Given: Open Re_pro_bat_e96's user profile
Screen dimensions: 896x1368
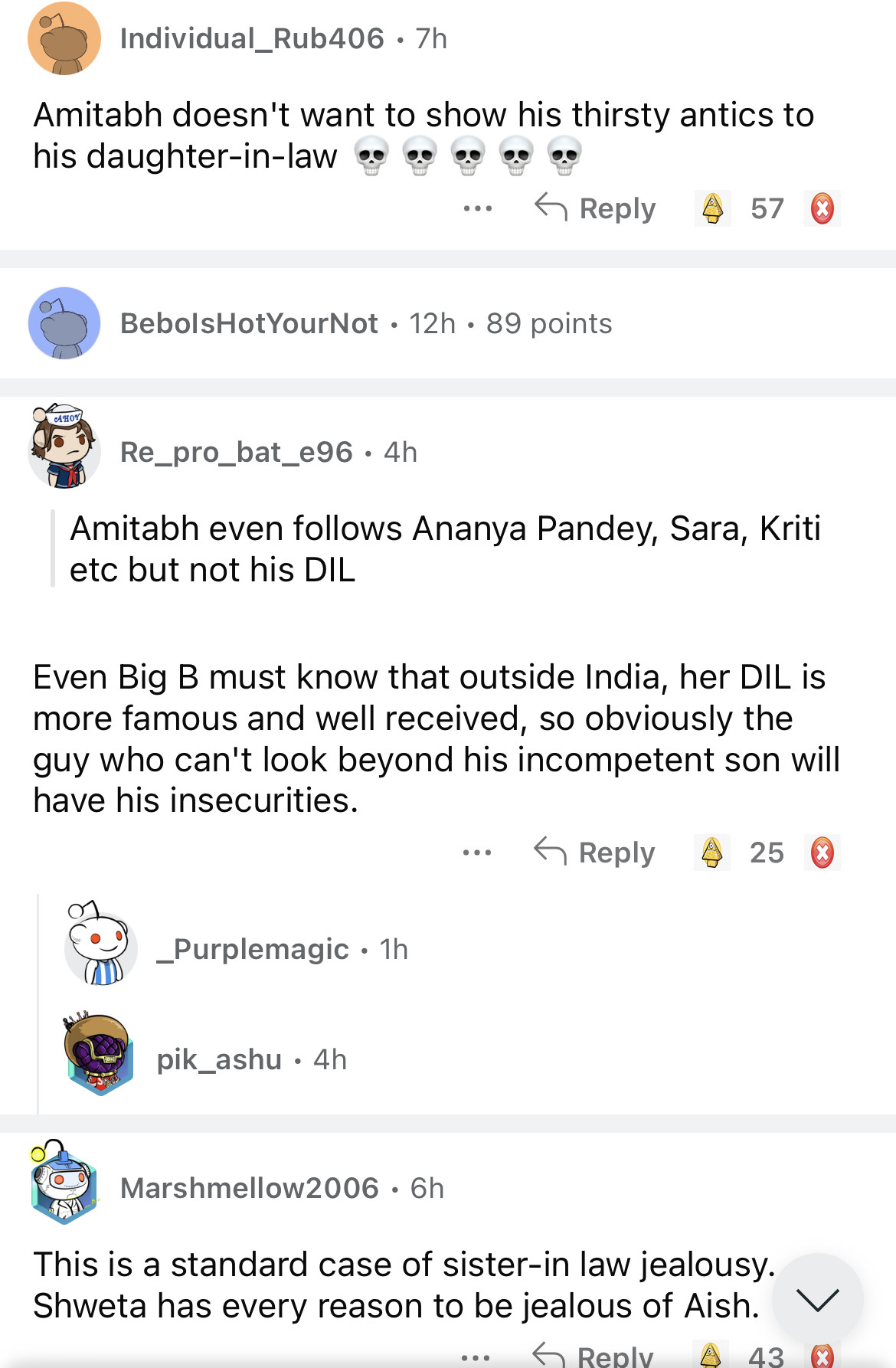Looking at the screenshot, I should coord(236,453).
